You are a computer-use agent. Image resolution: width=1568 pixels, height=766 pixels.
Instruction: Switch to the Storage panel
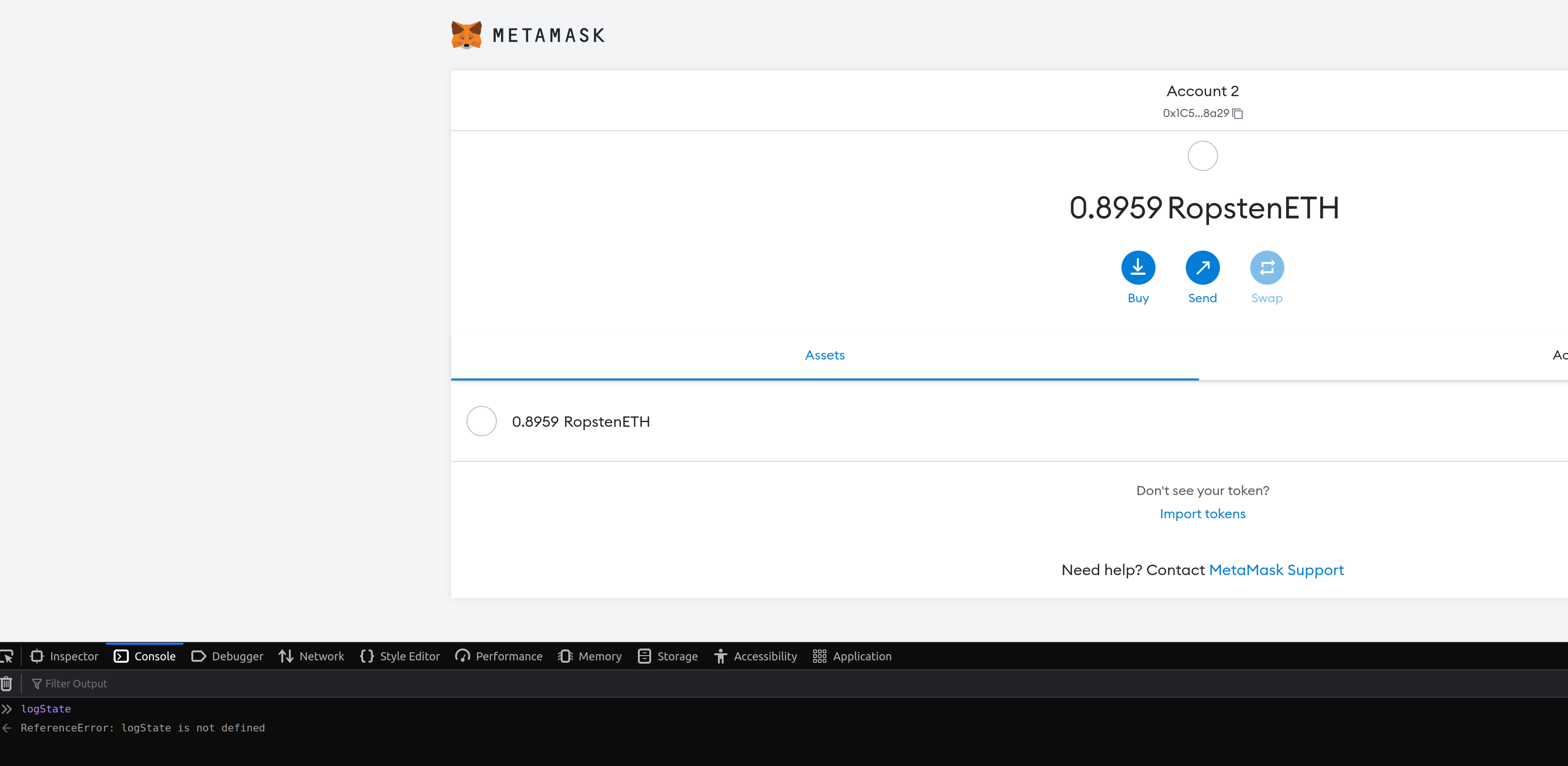(667, 656)
